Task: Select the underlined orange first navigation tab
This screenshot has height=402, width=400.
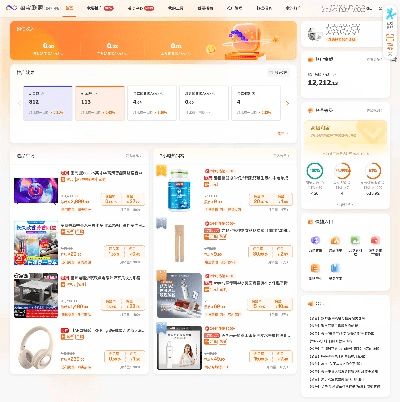Action: (x=69, y=8)
